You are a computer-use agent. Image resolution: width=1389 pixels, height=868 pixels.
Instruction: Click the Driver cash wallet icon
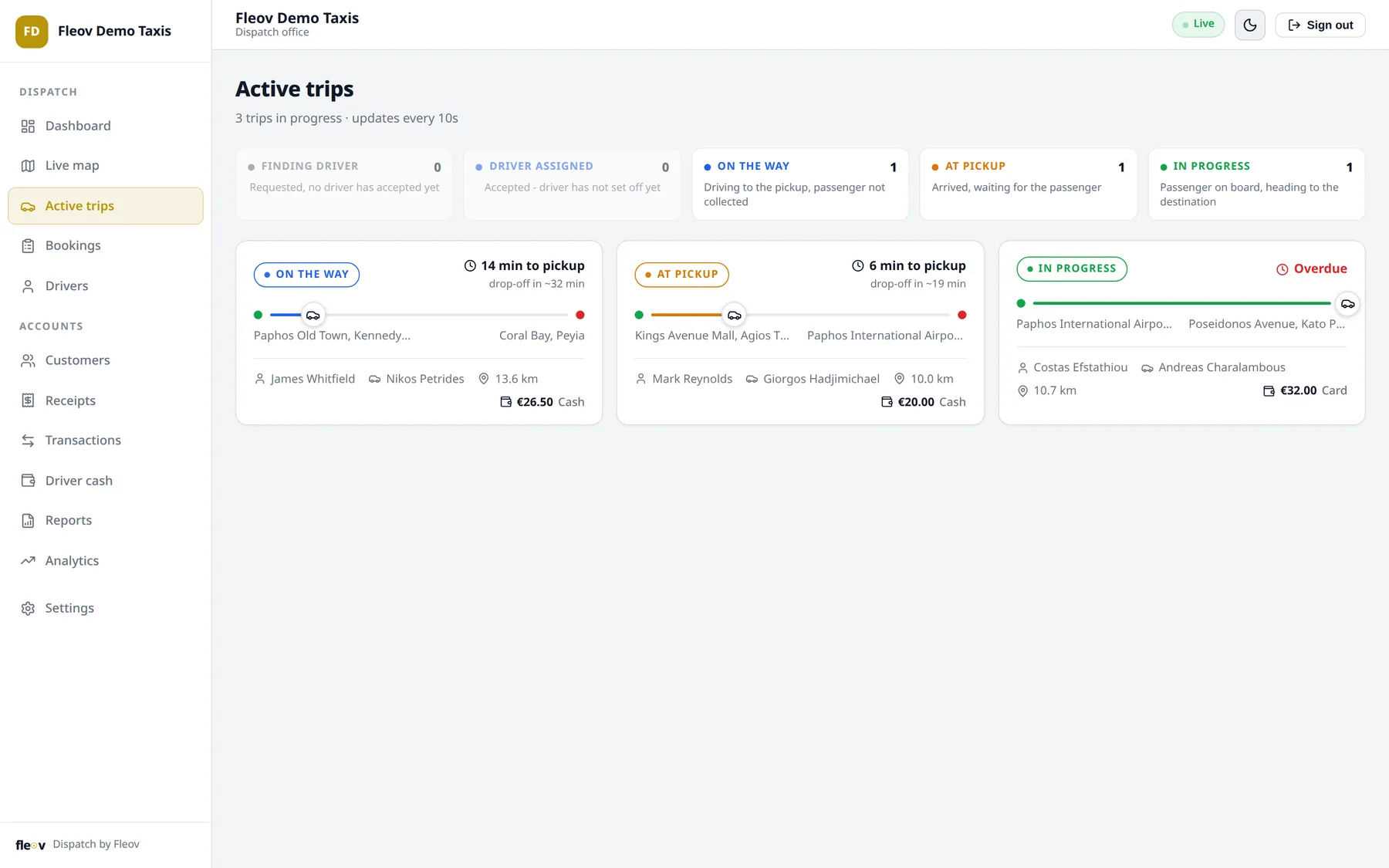[x=28, y=481]
